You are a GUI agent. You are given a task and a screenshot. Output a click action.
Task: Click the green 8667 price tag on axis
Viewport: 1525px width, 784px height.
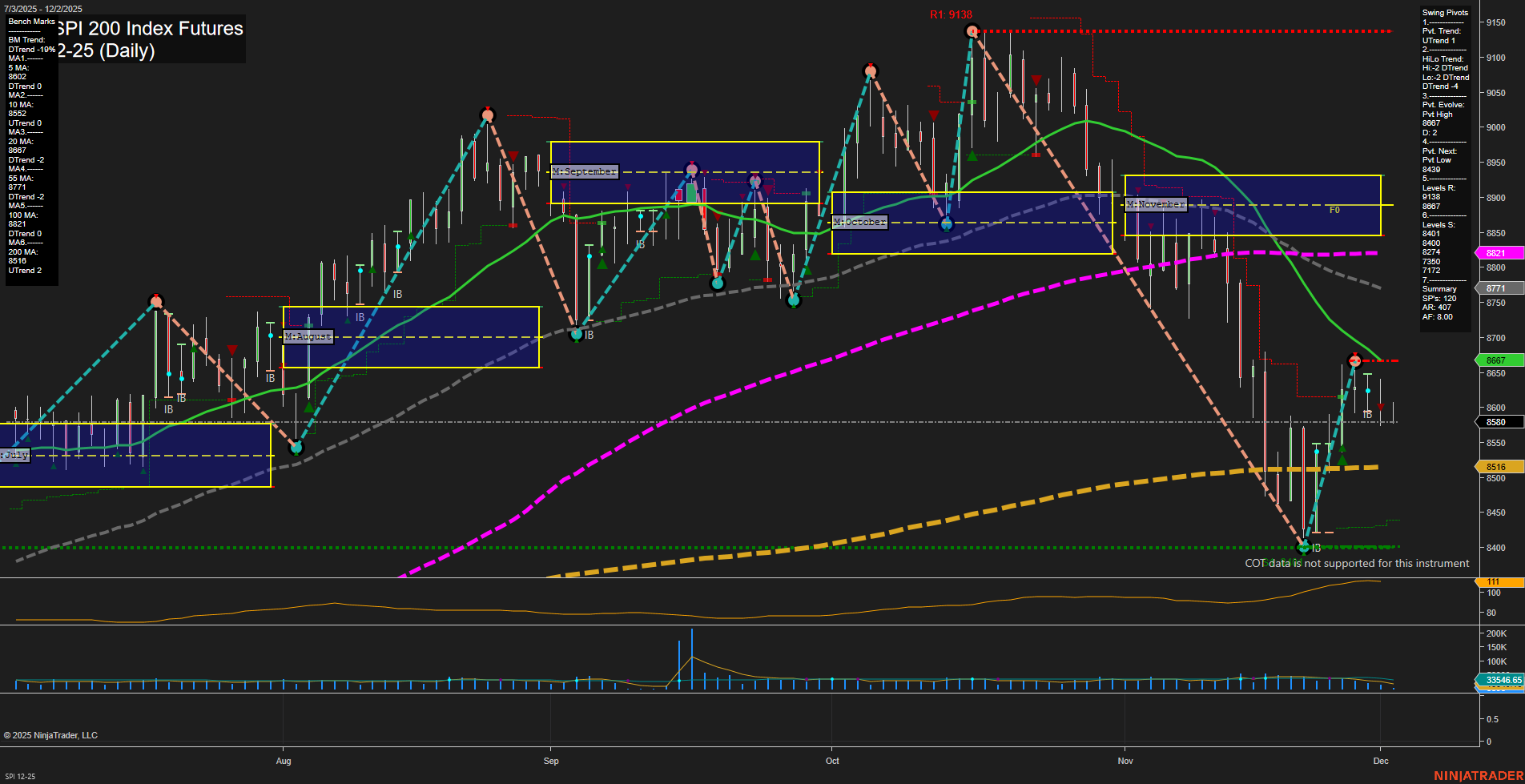tap(1497, 360)
